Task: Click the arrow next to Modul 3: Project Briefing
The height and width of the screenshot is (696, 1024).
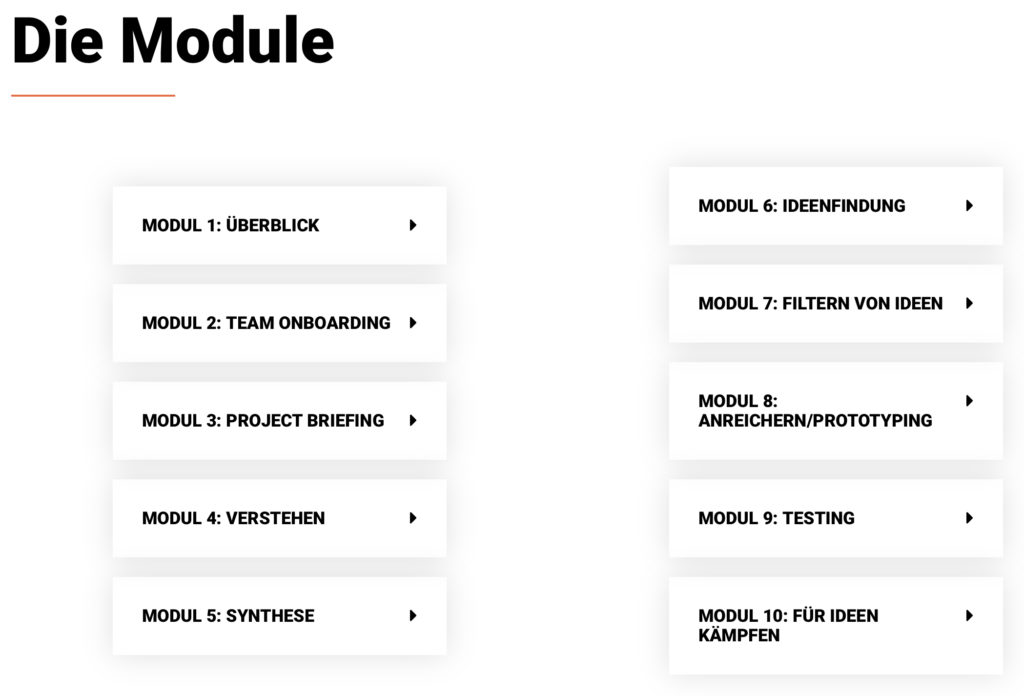Action: pyautogui.click(x=413, y=420)
